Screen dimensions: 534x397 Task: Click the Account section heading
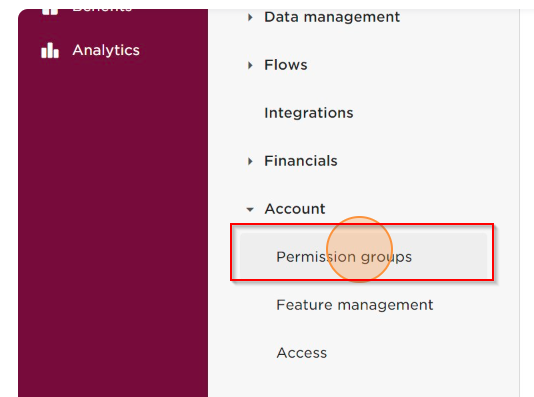tap(295, 209)
